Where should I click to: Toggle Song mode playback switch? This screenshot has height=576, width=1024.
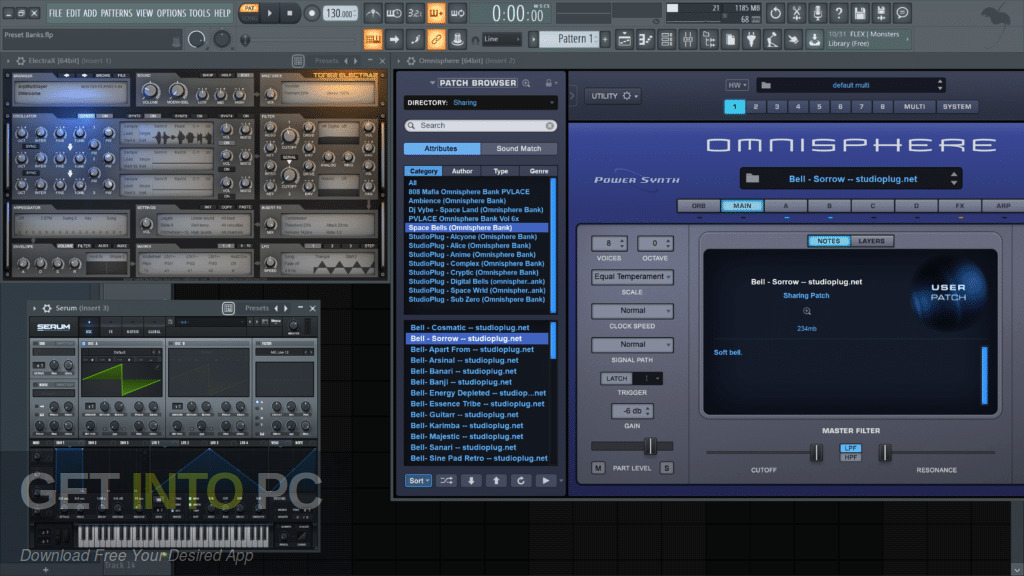pyautogui.click(x=248, y=17)
